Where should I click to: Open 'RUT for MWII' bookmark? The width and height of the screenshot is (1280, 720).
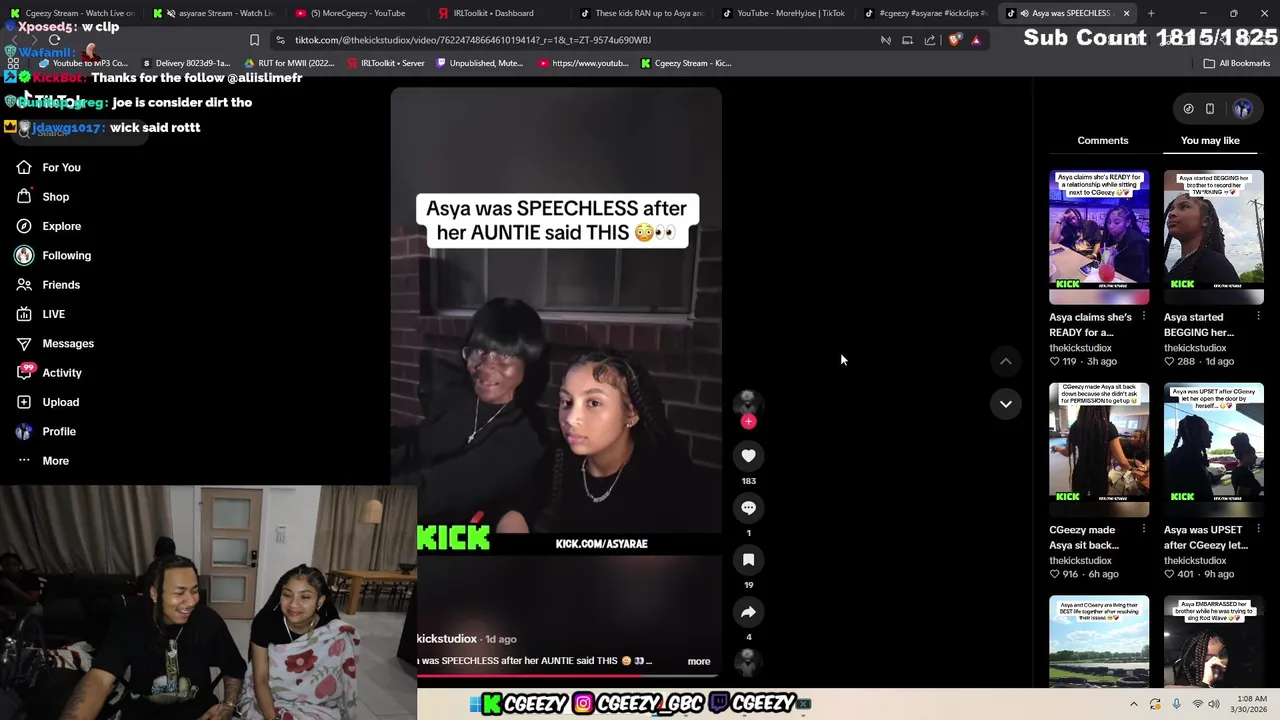[289, 63]
